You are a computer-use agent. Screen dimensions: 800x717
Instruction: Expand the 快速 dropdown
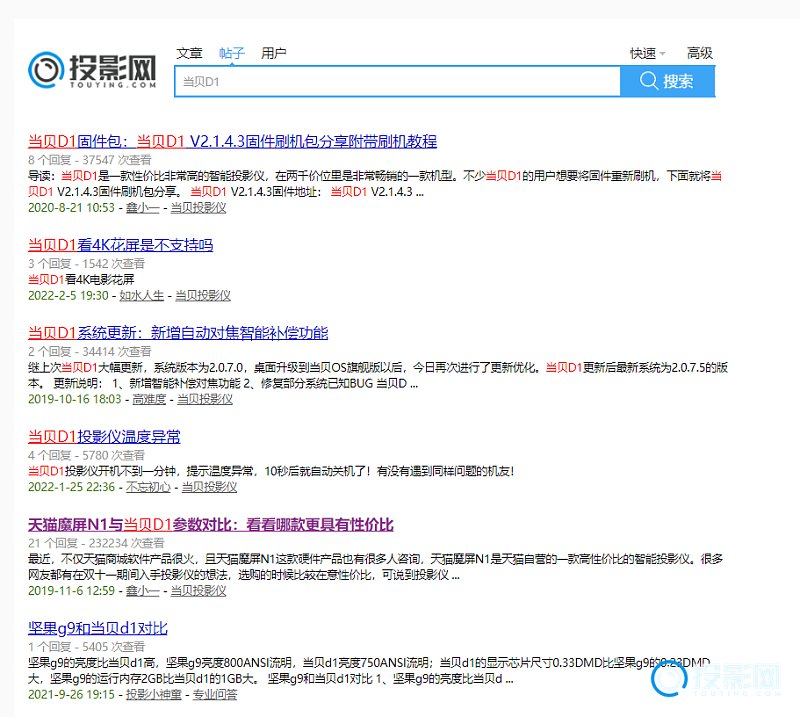(647, 54)
